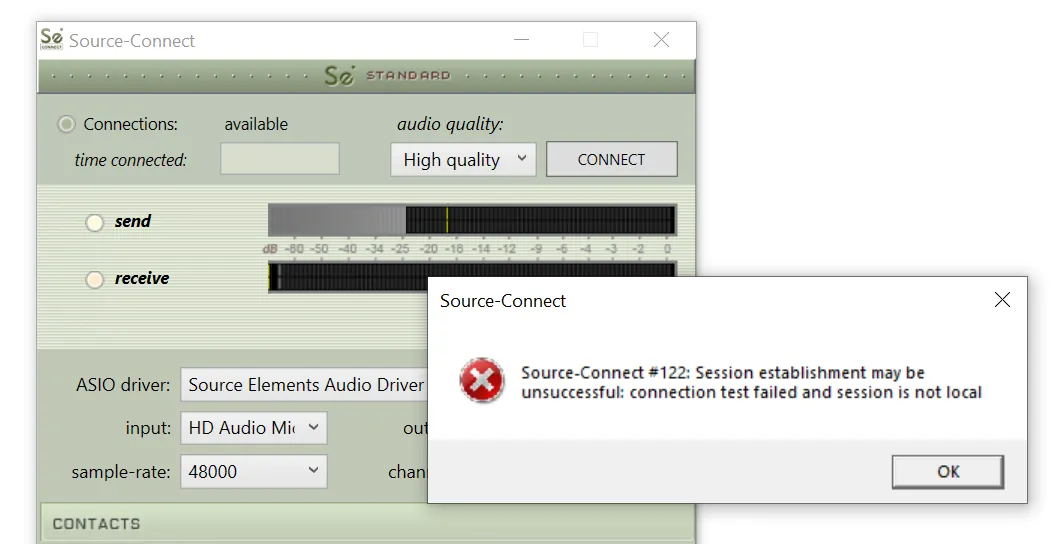Close the Source-Connect error dialog
This screenshot has width=1063, height=544.
1002,300
